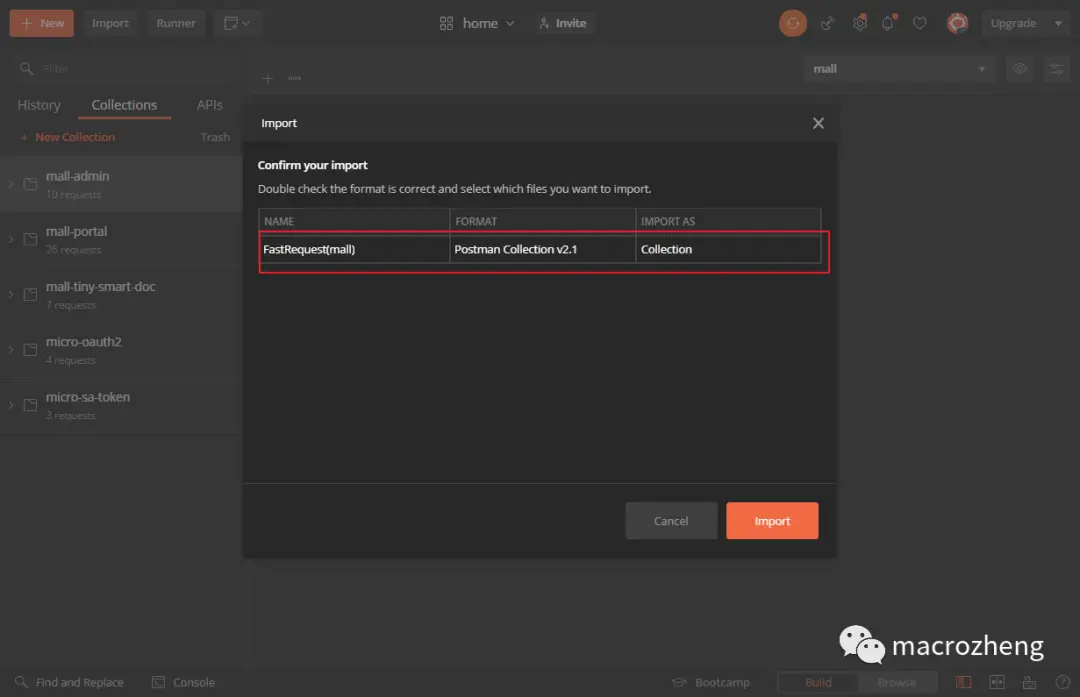Open favorites via the heart icon
1080x697 pixels.
click(x=919, y=22)
